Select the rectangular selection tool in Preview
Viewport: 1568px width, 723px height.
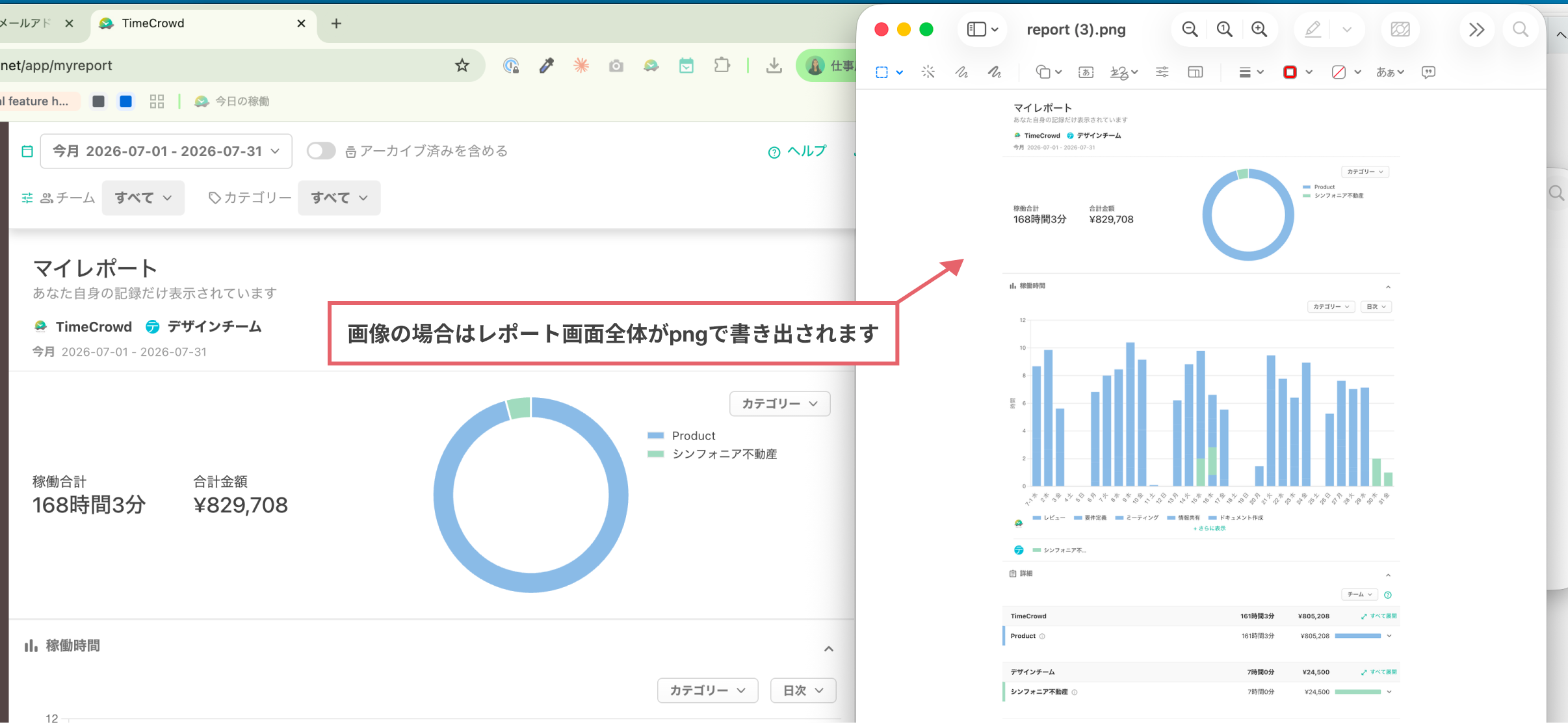882,72
